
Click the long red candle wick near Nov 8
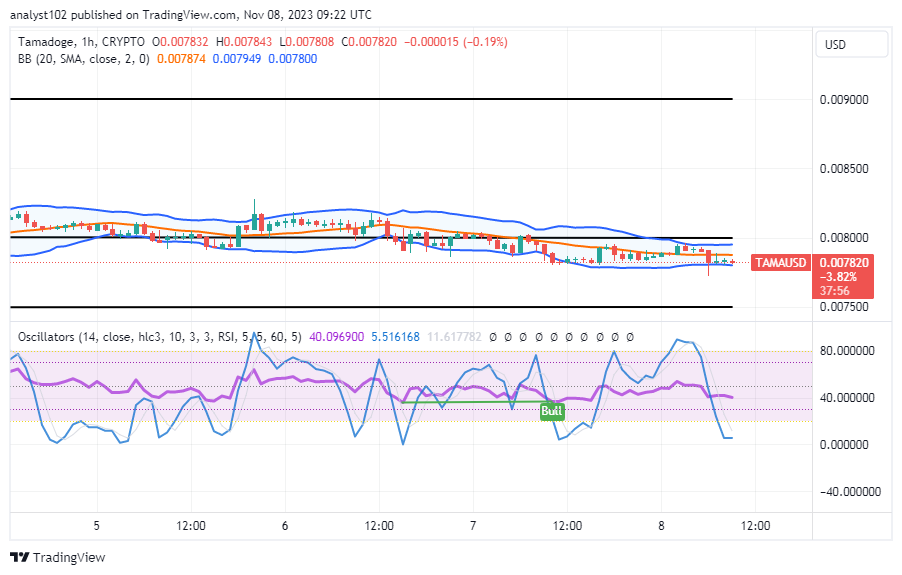tap(709, 267)
